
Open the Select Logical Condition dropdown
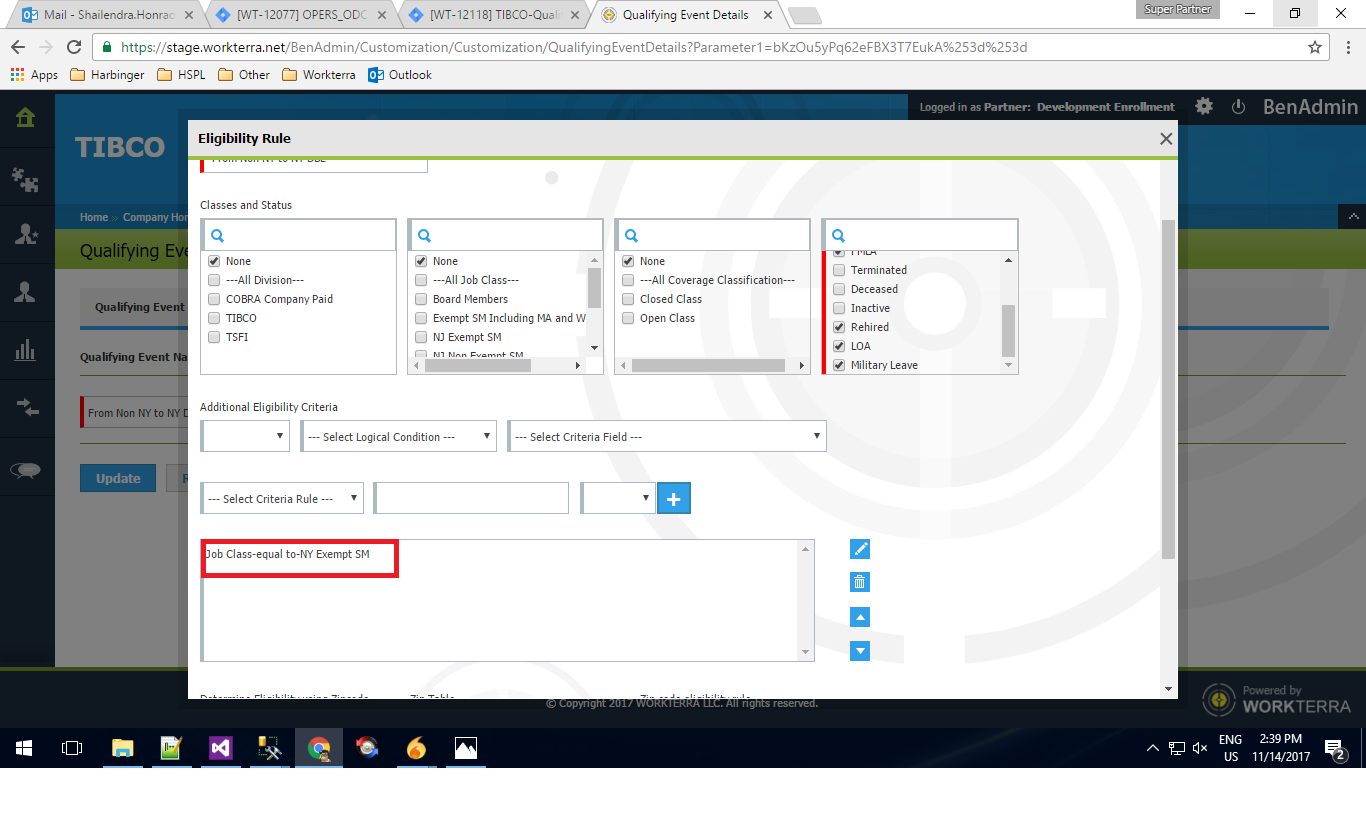click(398, 437)
